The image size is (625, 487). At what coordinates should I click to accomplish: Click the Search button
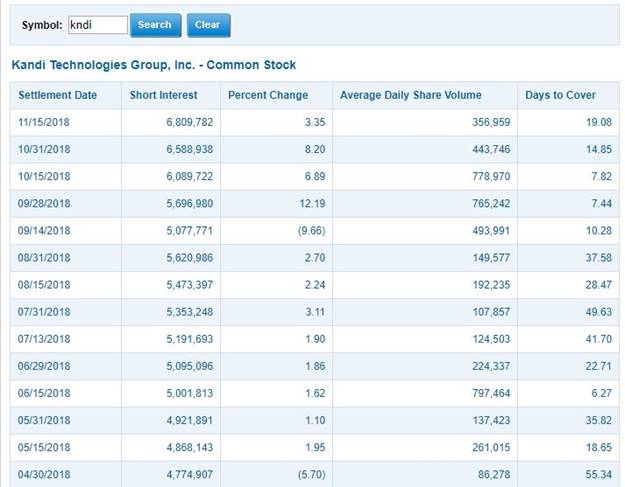click(x=155, y=25)
